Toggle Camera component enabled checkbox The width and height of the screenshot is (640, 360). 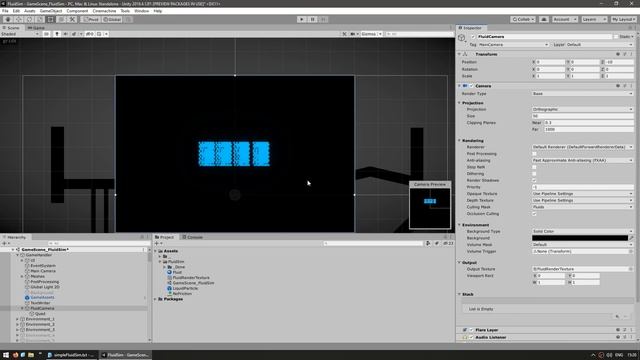coord(471,86)
